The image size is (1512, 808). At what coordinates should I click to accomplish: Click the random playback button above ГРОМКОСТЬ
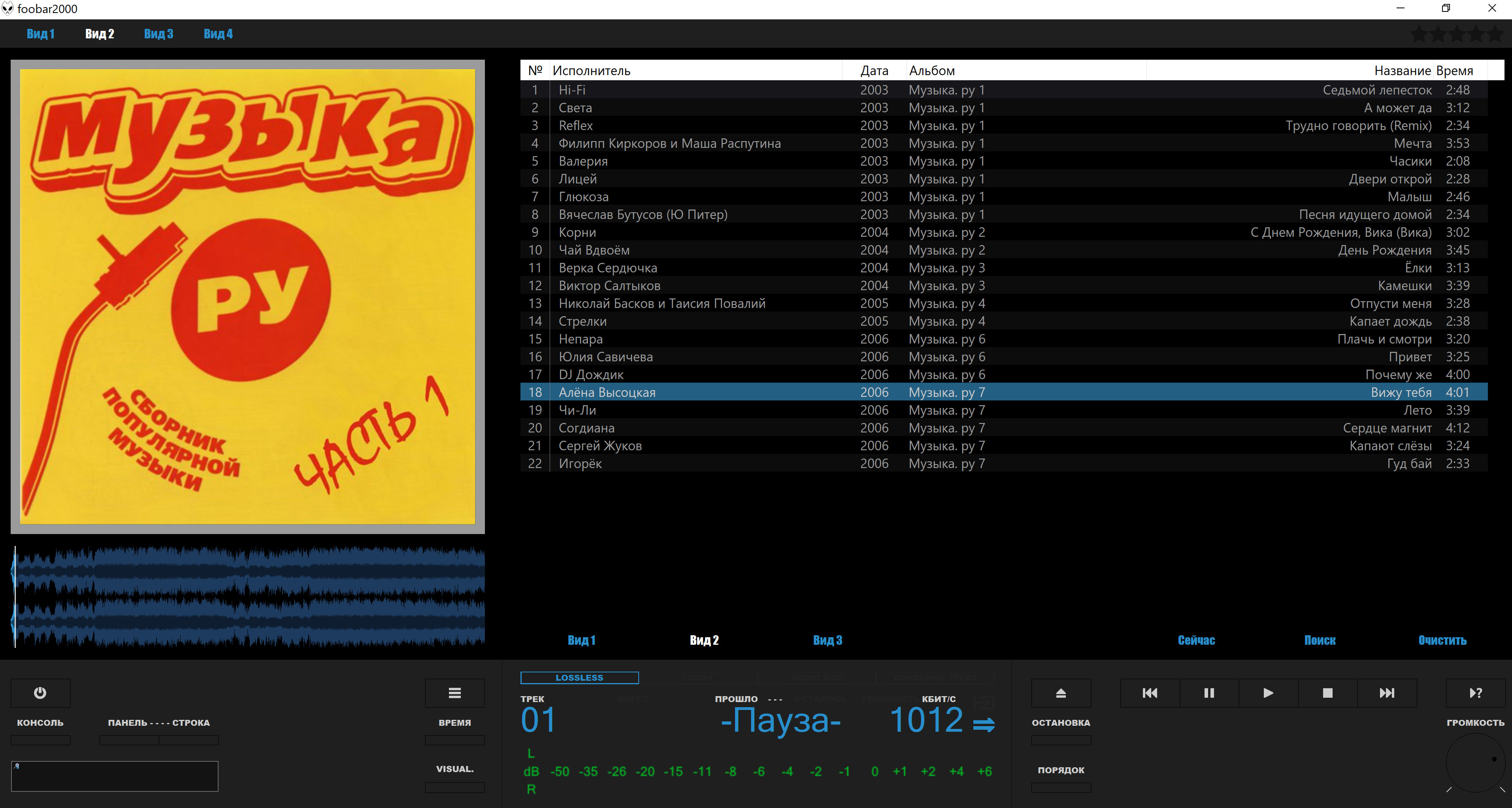(1476, 693)
